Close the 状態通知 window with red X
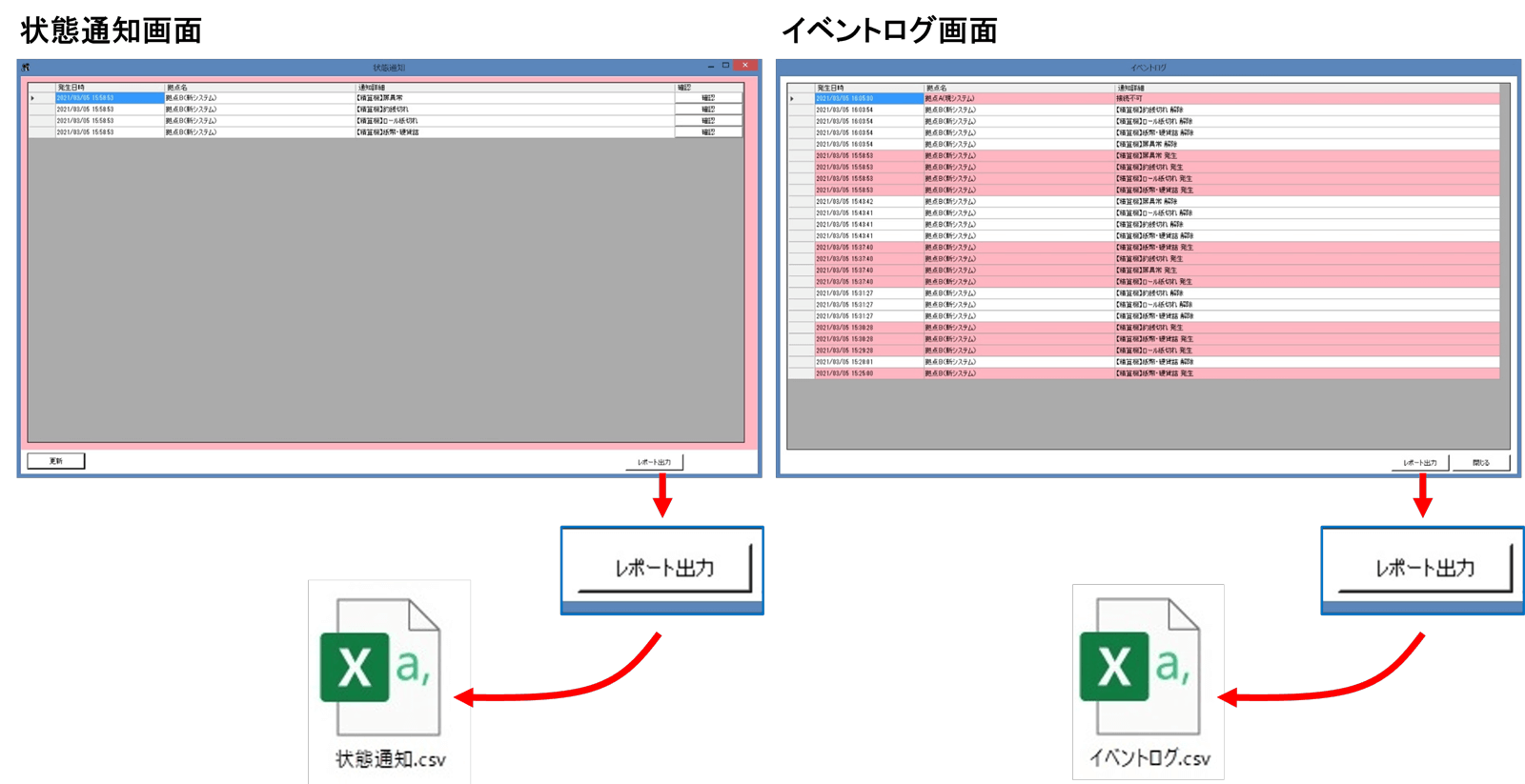The width and height of the screenshot is (1525, 784). tap(745, 66)
